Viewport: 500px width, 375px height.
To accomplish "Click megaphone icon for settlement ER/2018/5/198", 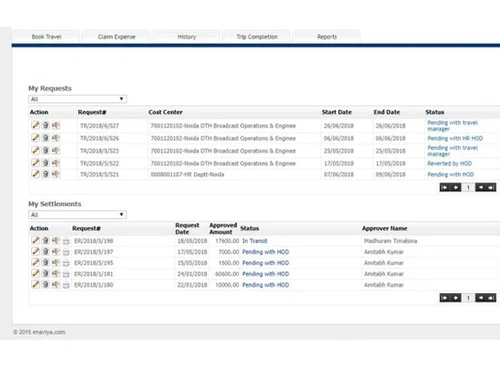I will (56, 240).
